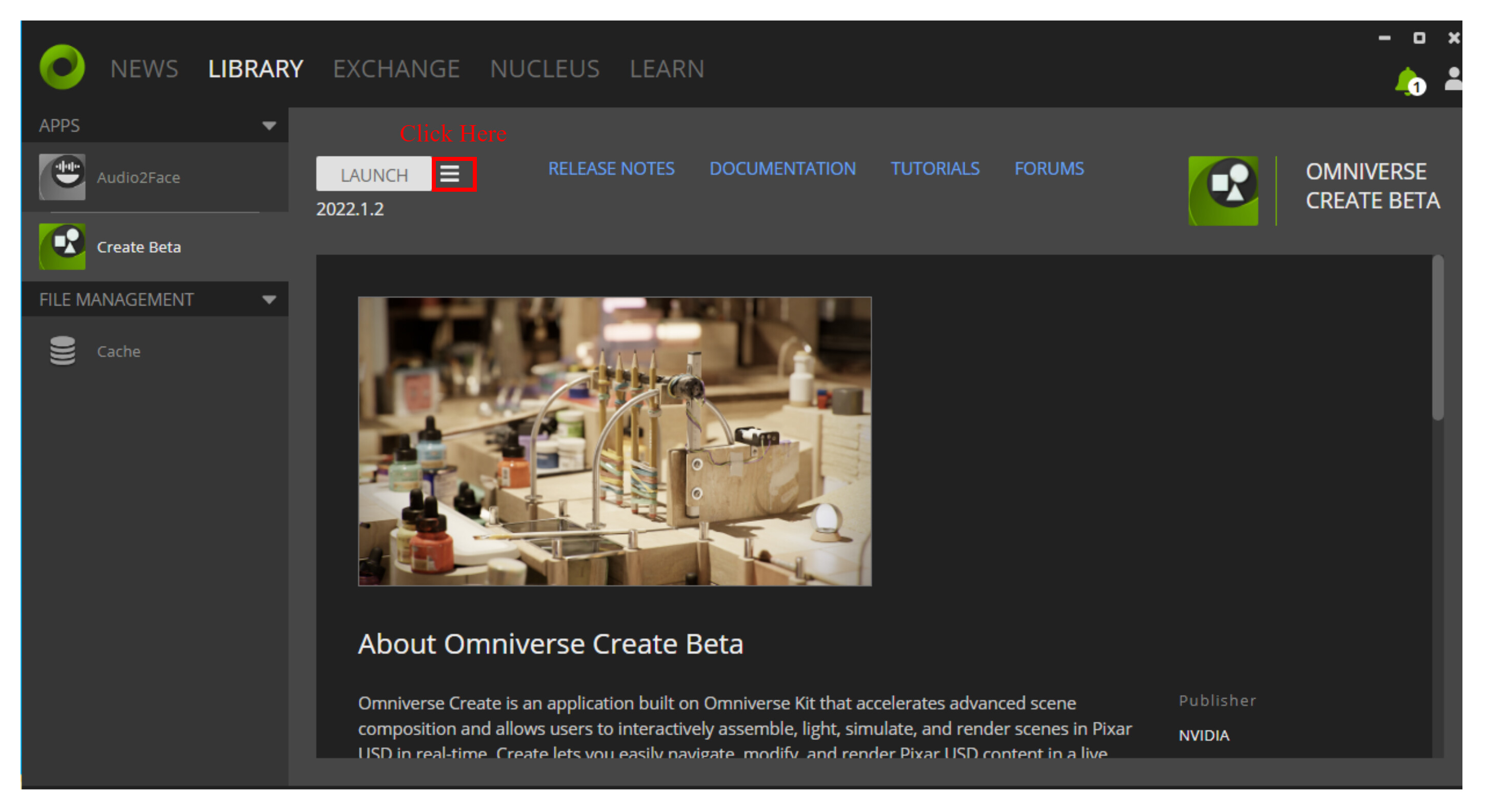Open the RELEASE NOTES link

(x=611, y=169)
